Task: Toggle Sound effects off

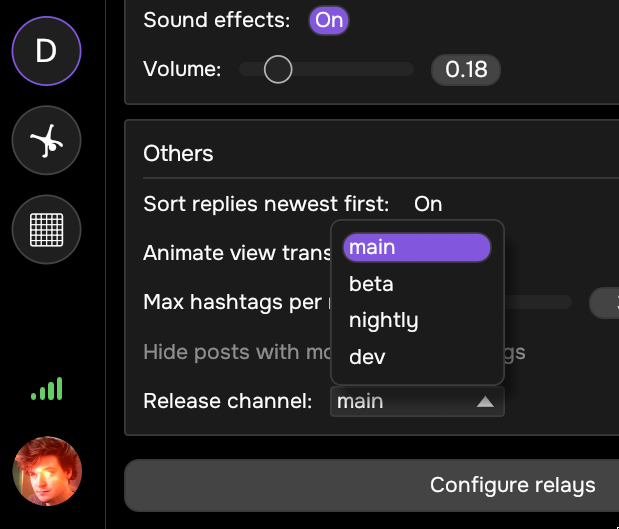Action: pos(329,19)
